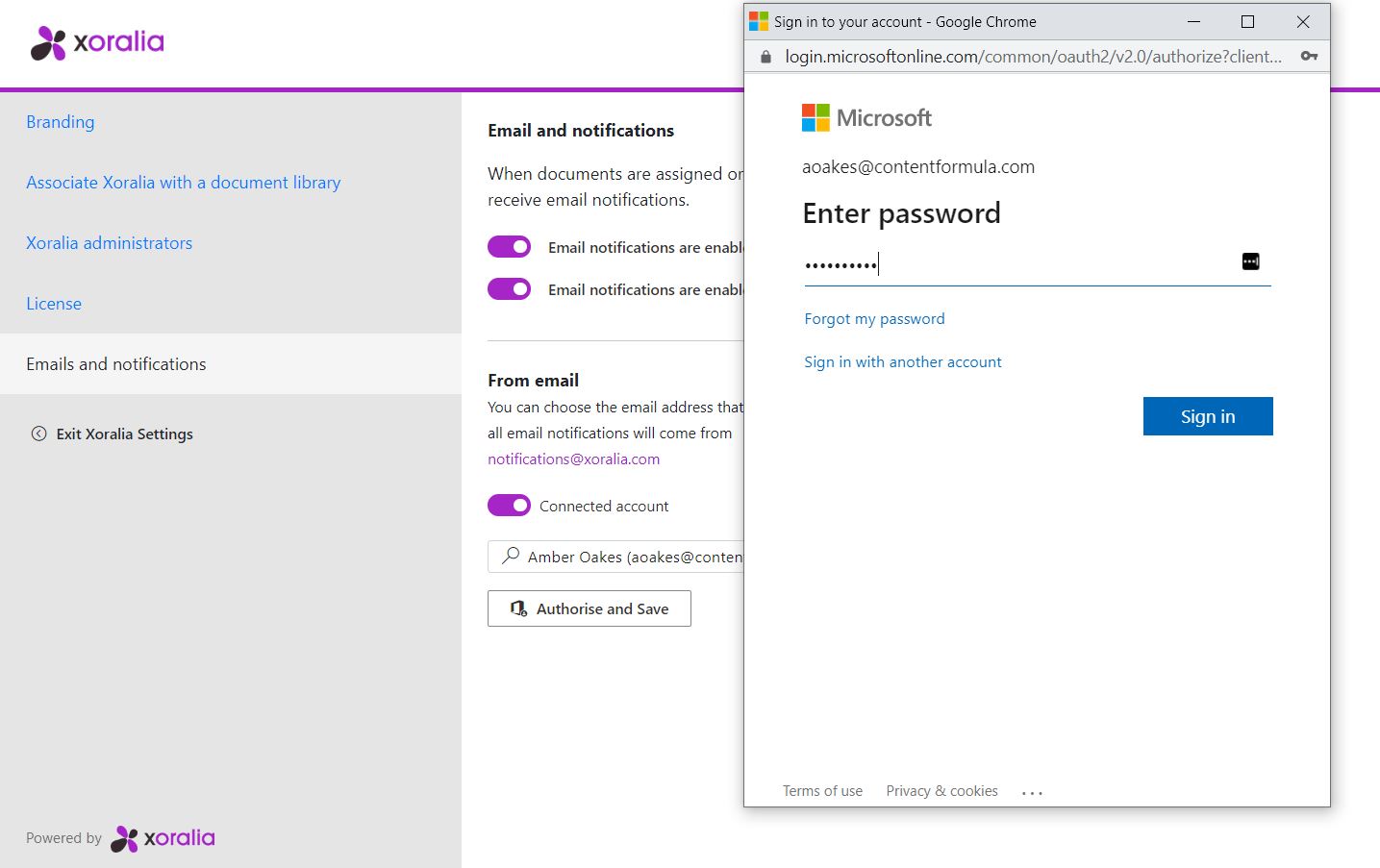Click the aoakes@contentformula.com account text
This screenshot has width=1380, height=868.
pyautogui.click(x=918, y=167)
